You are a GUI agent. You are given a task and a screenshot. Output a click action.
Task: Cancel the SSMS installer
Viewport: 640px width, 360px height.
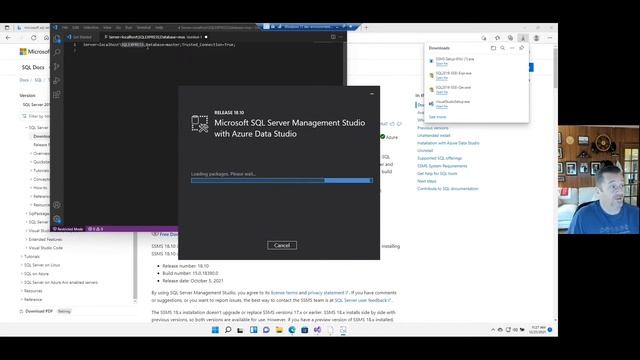pos(282,245)
